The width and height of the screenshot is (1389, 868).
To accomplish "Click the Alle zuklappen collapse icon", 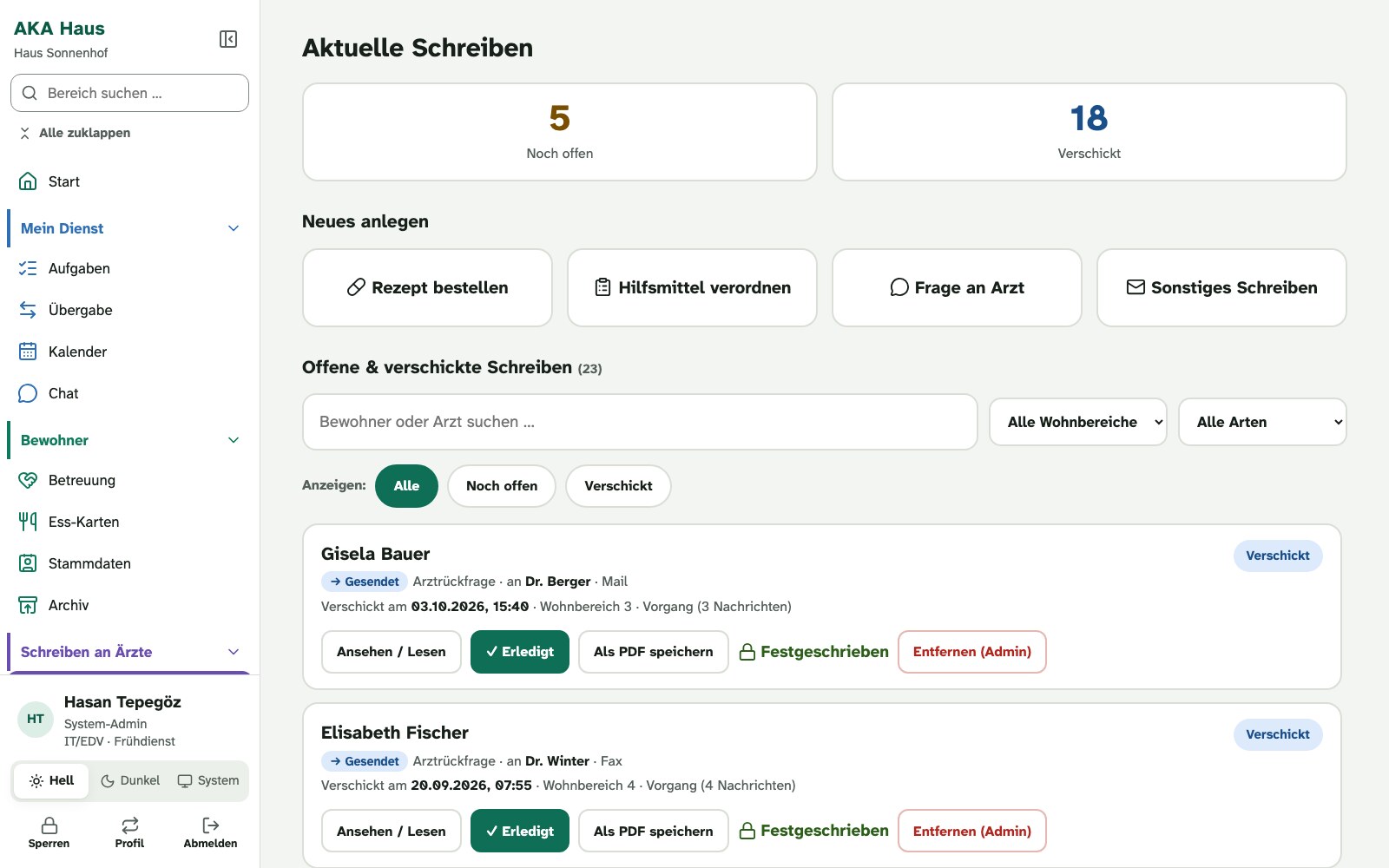I will pyautogui.click(x=25, y=133).
